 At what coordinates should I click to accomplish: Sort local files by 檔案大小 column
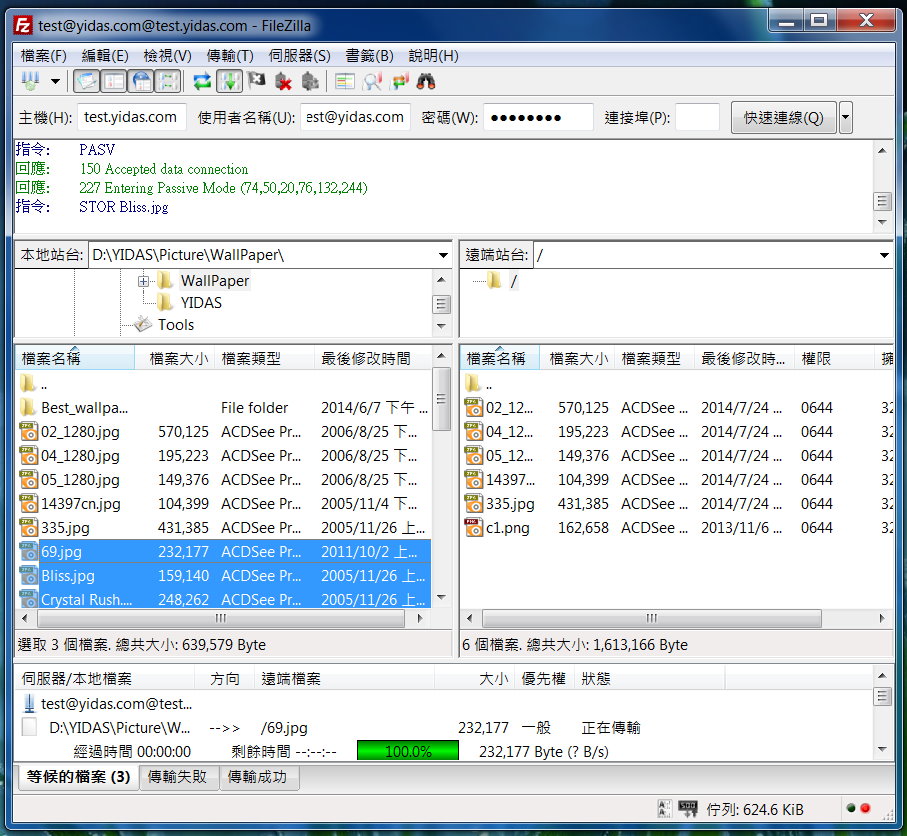point(178,358)
